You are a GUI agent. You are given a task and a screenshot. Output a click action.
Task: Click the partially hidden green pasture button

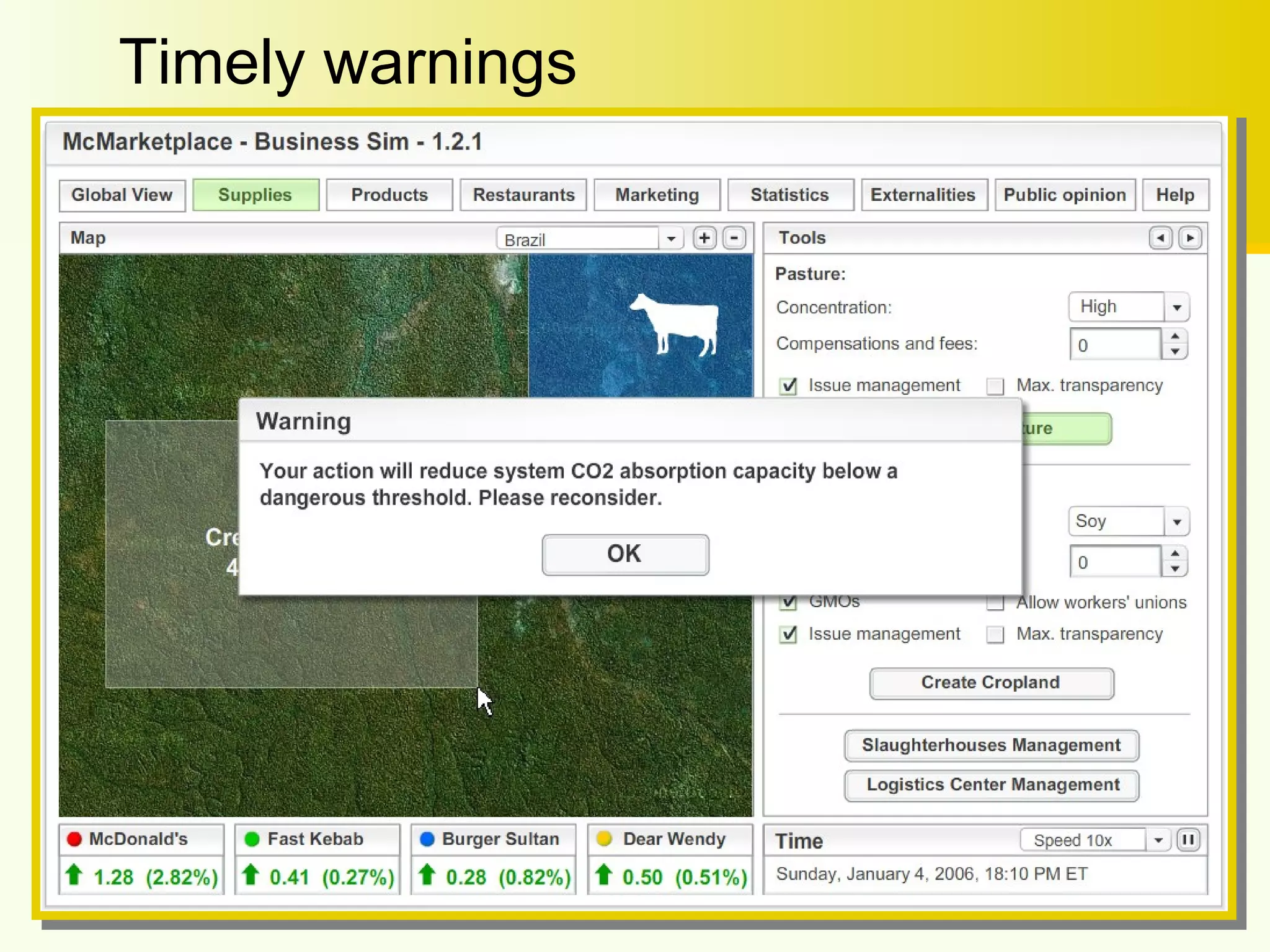click(x=1067, y=429)
